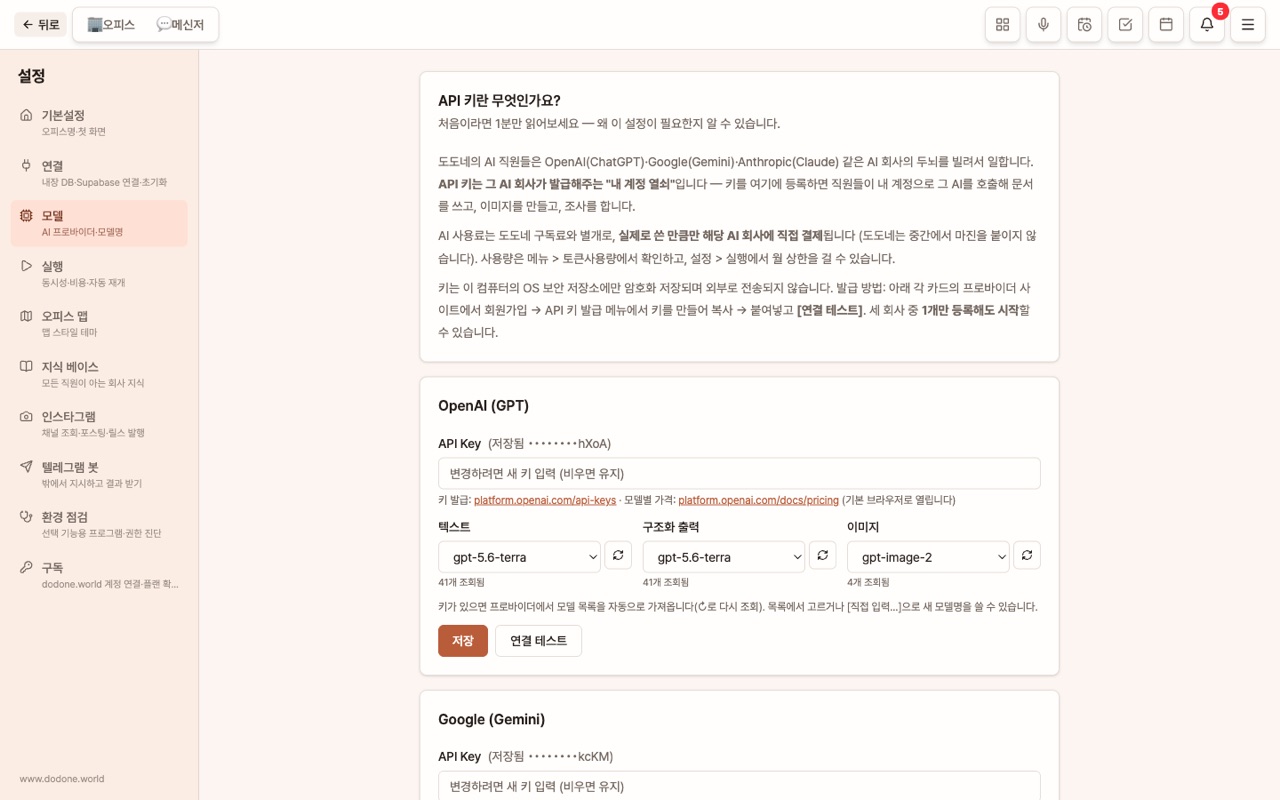This screenshot has width=1280, height=800.
Task: Open 오피스 맵 settings section
Action: 99,323
